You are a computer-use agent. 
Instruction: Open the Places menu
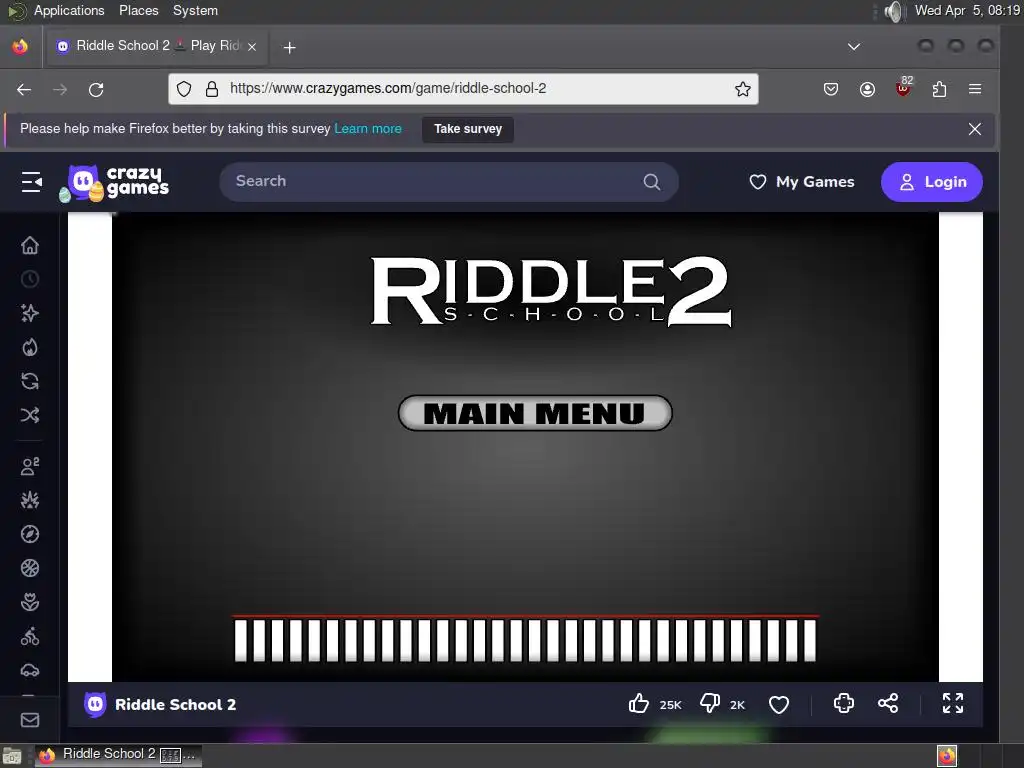(138, 10)
